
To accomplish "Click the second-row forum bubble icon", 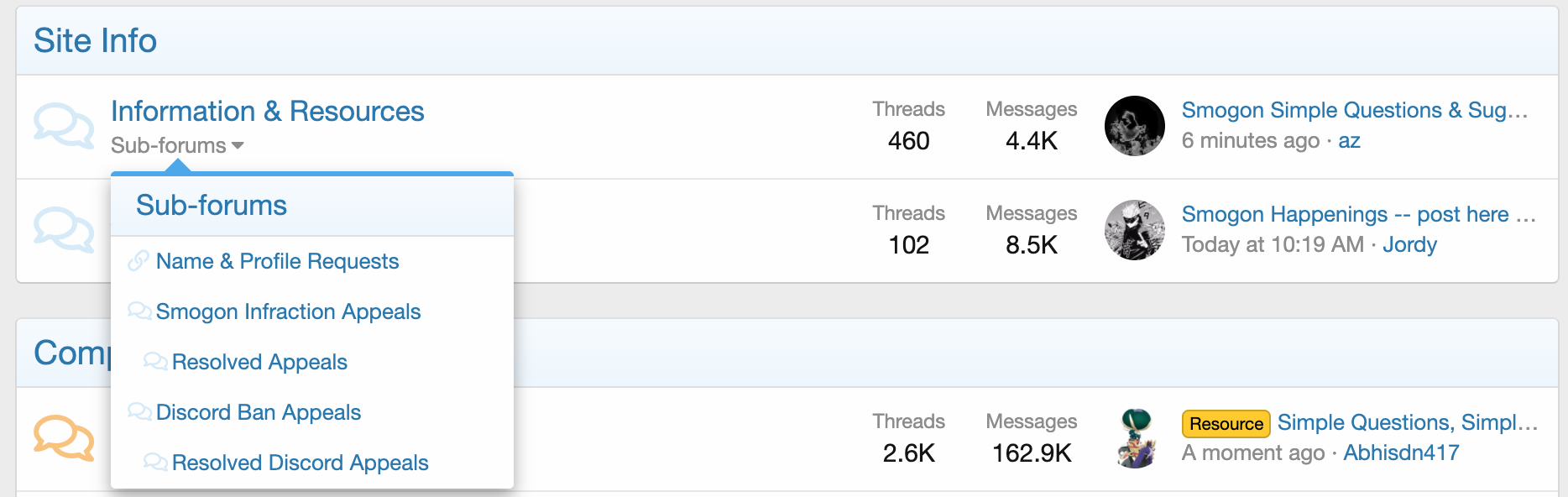I will tap(63, 230).
